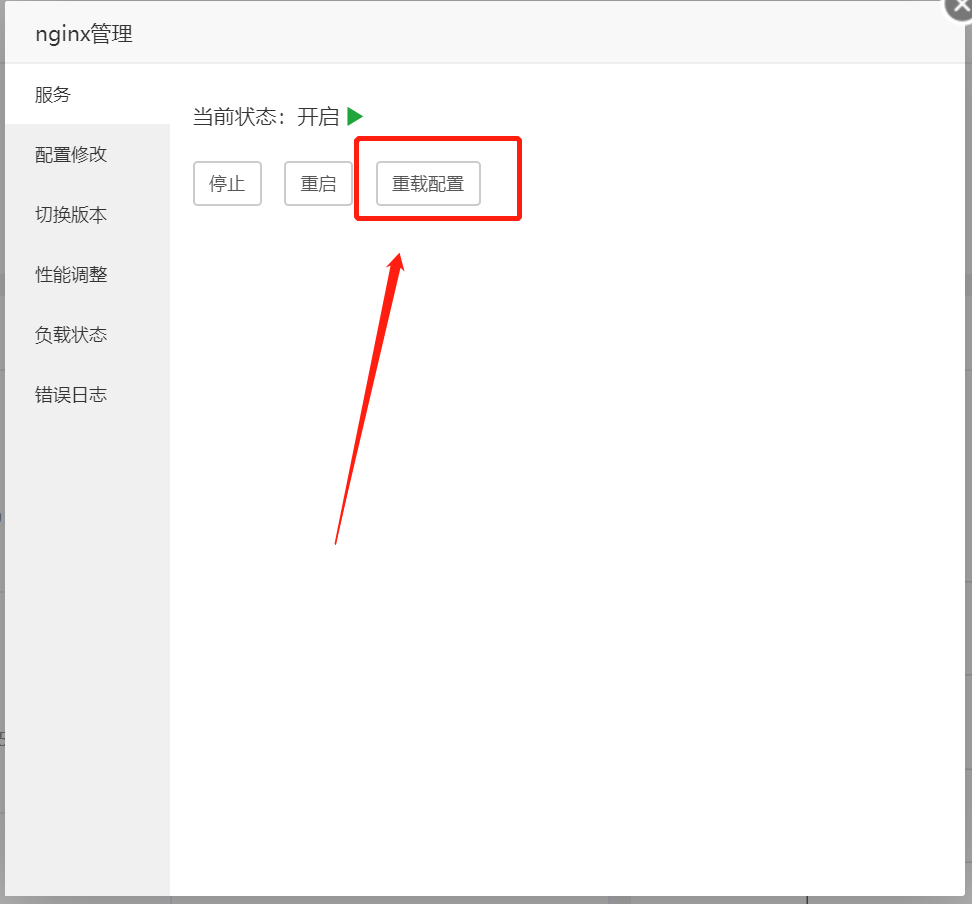972x904 pixels.
Task: Click the 停止 button
Action: click(x=227, y=184)
